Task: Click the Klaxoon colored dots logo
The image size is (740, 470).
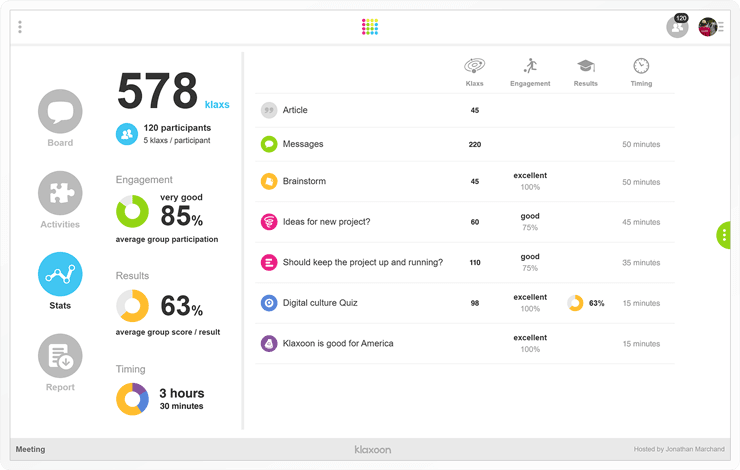Action: click(x=370, y=27)
